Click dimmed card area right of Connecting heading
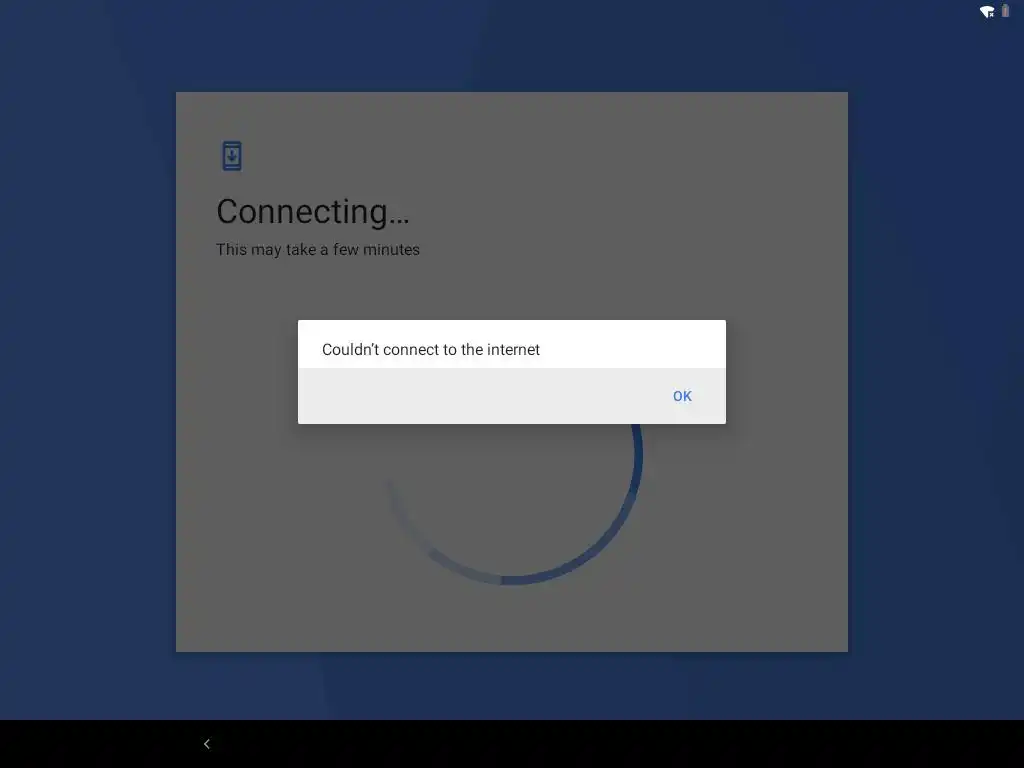 tap(627, 212)
